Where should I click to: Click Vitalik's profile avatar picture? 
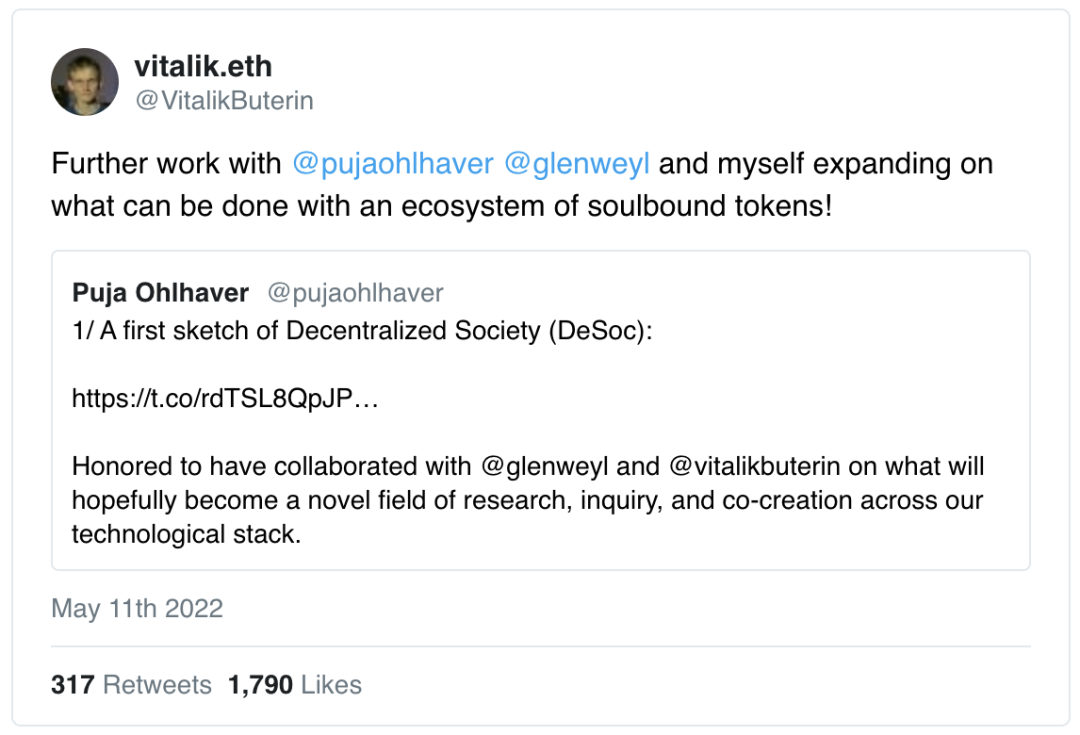(85, 82)
